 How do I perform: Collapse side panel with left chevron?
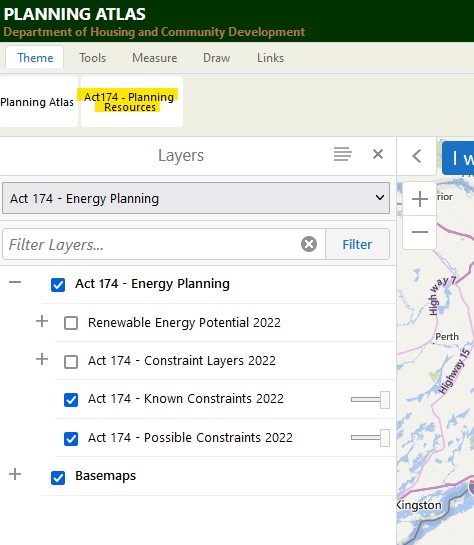click(x=417, y=156)
